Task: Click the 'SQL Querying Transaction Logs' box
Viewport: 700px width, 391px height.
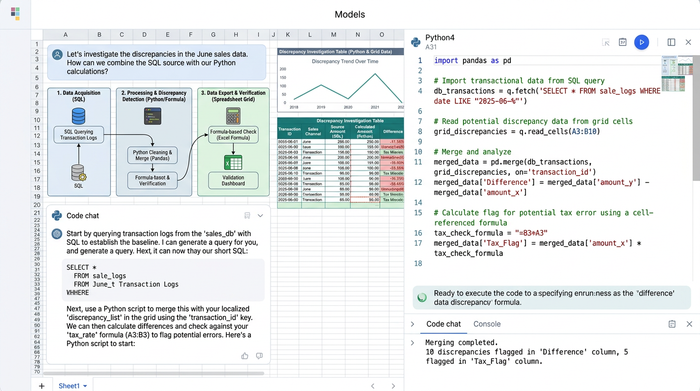Action: tap(79, 135)
